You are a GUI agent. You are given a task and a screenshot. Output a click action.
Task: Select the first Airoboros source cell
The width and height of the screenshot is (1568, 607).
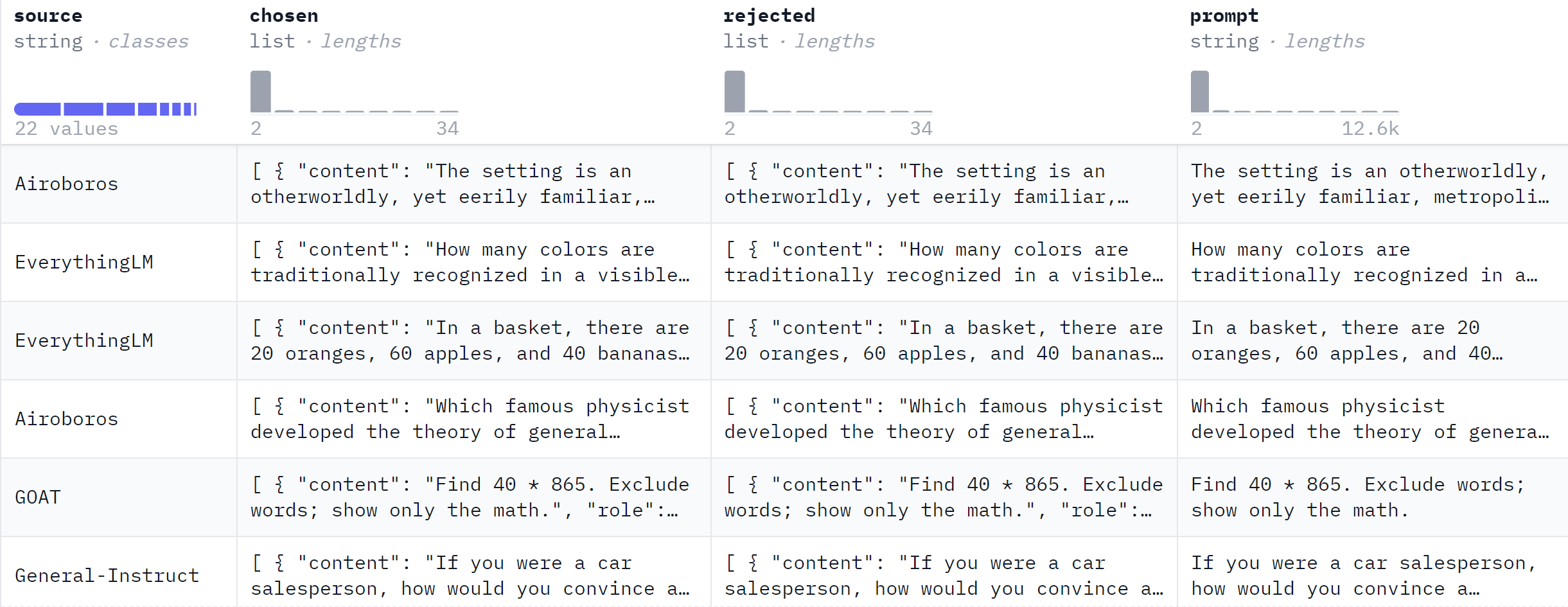coord(67,184)
